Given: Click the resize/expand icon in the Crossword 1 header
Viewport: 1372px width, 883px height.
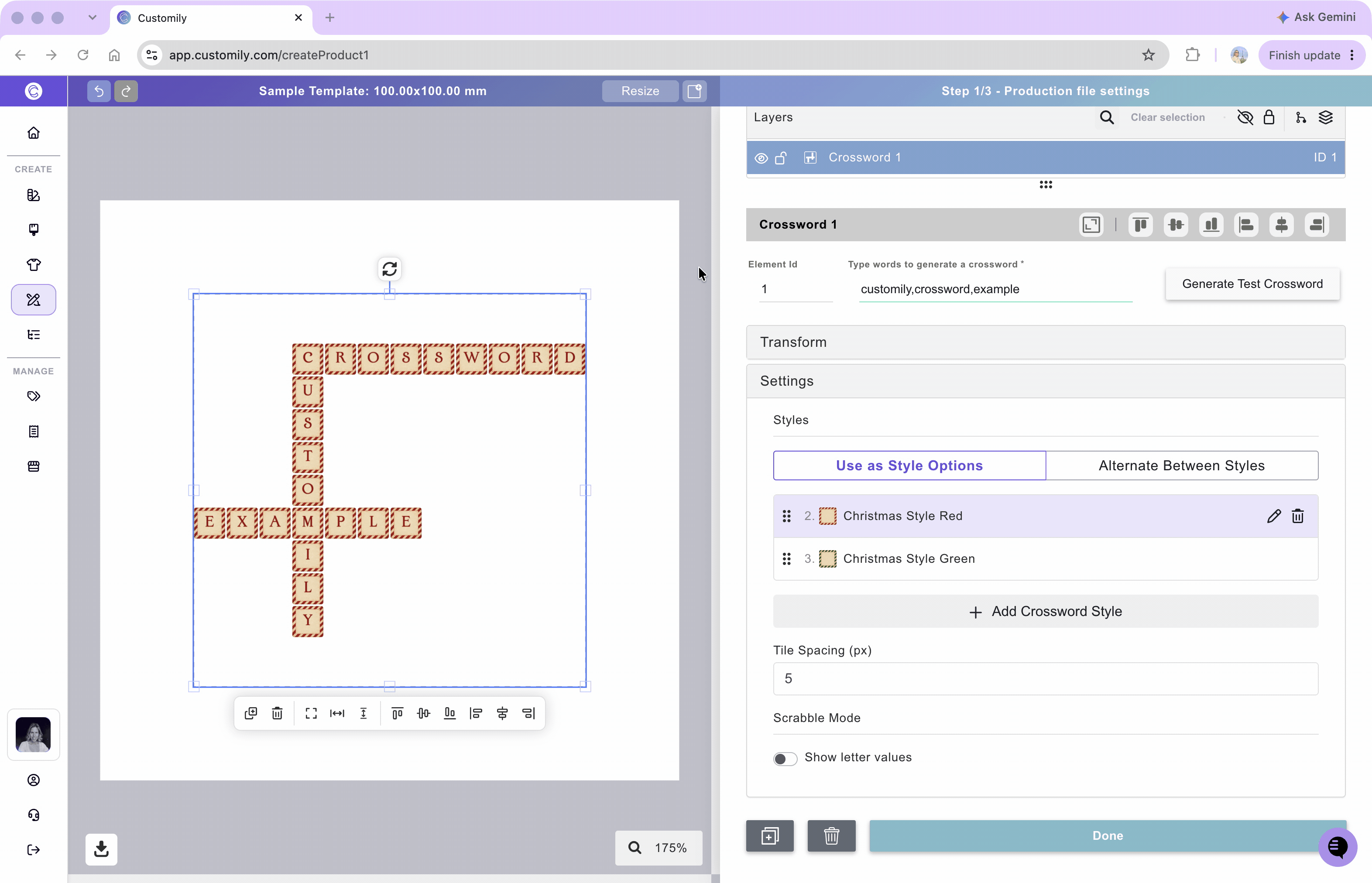Looking at the screenshot, I should (1091, 225).
